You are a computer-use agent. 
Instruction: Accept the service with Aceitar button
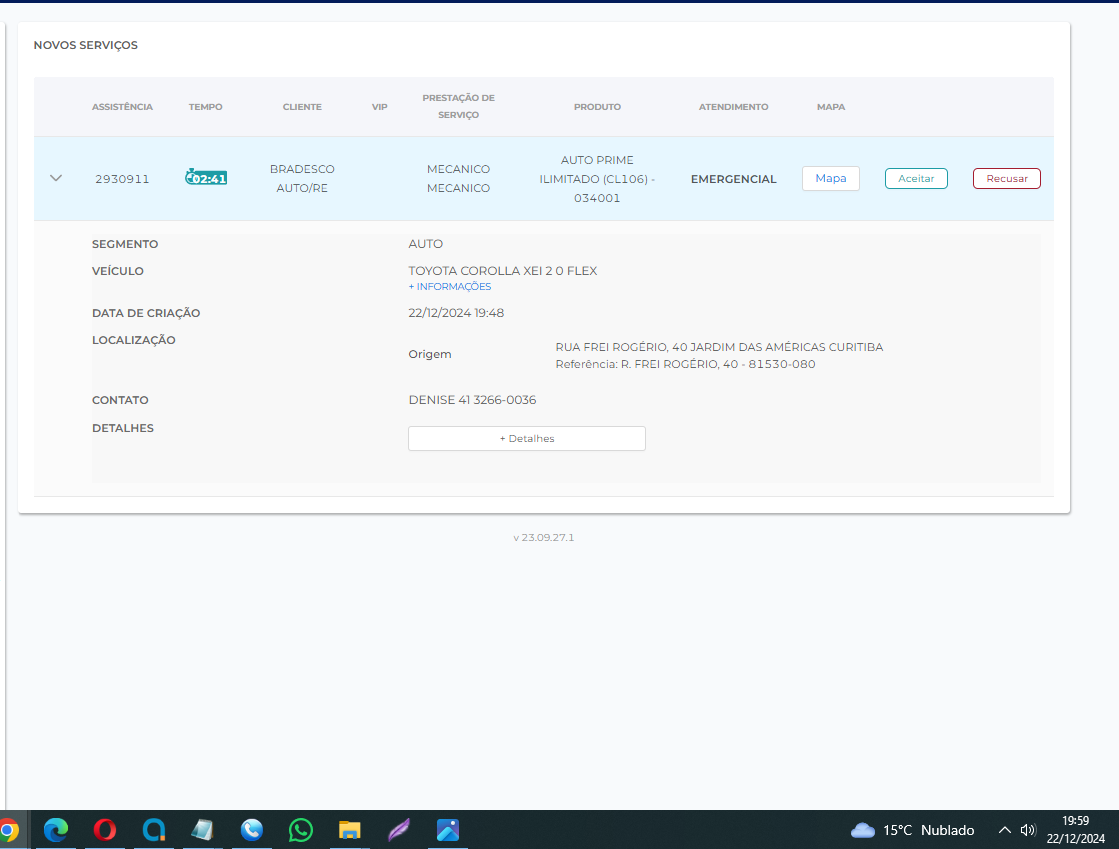point(916,178)
